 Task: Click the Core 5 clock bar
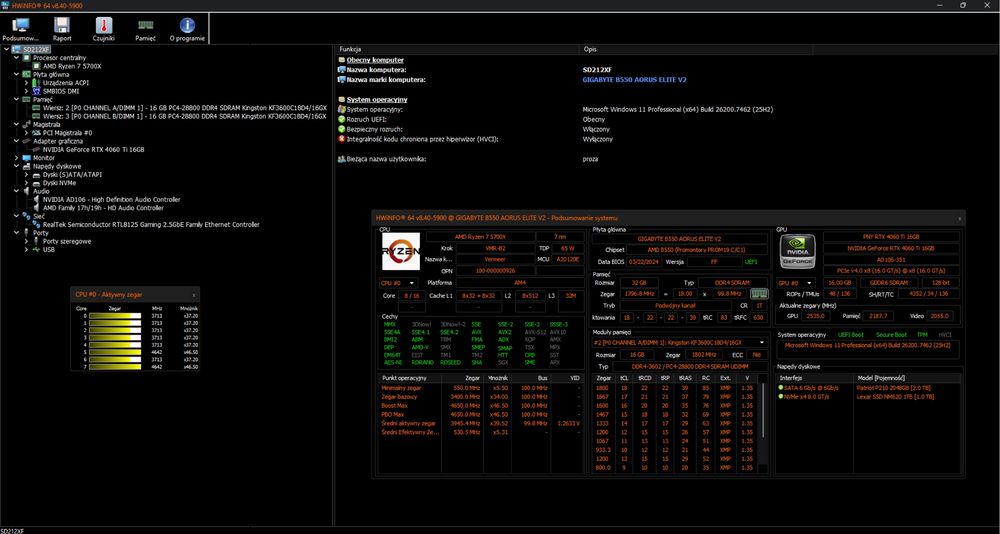pyautogui.click(x=115, y=350)
